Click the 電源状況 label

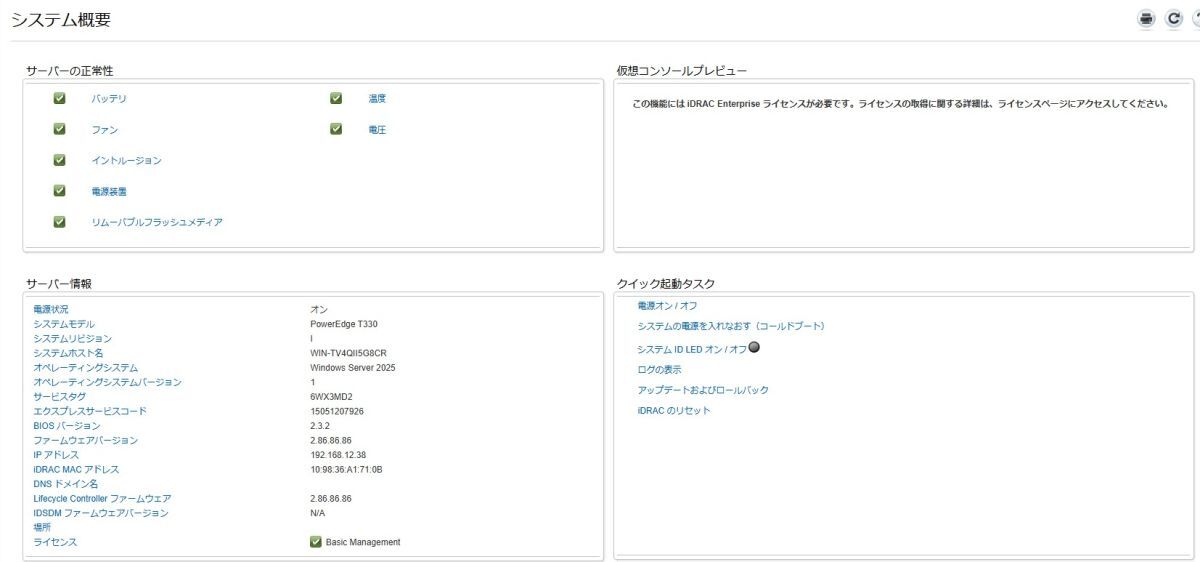coord(51,309)
